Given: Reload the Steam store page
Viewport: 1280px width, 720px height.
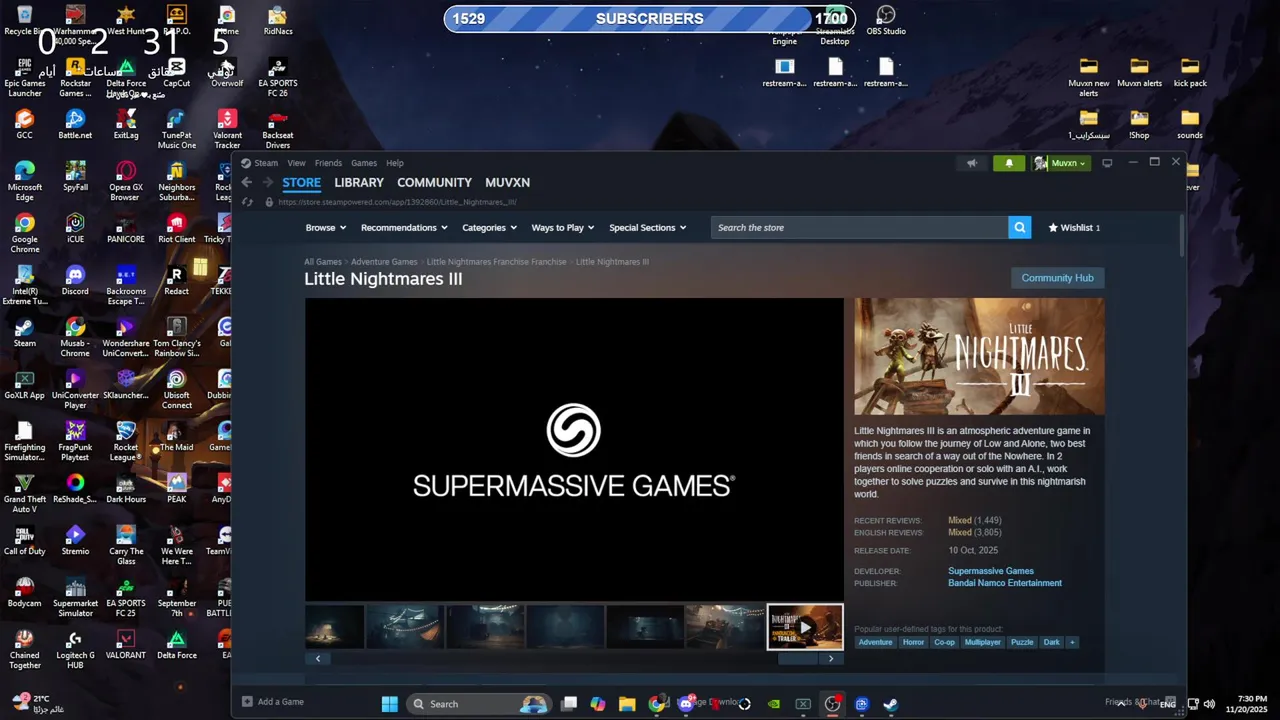Looking at the screenshot, I should [247, 202].
